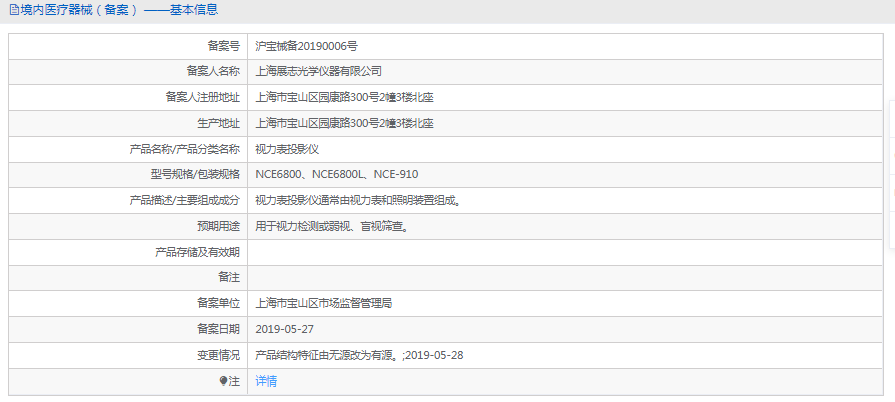The width and height of the screenshot is (895, 402).
Task: Click the 备案号 row label
Action: (223, 46)
